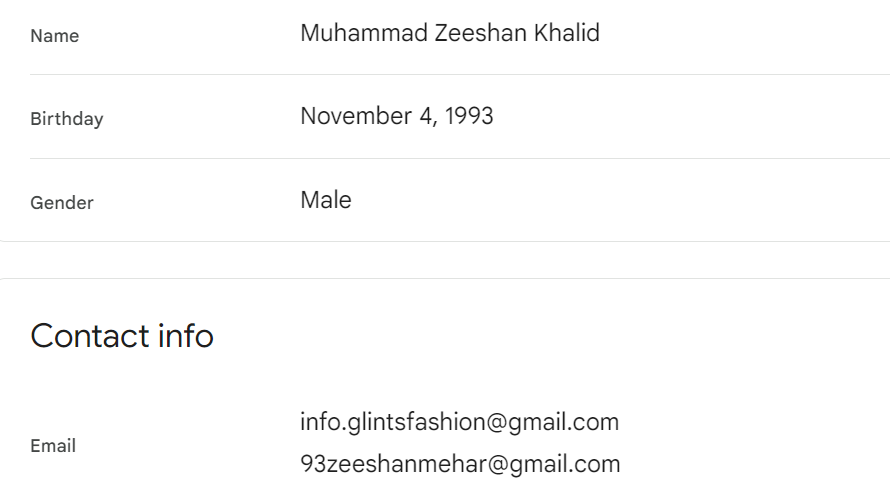Screen dimensions: 890x500
Task: Click the divider line below the Birthday row
Action: tap(460, 158)
